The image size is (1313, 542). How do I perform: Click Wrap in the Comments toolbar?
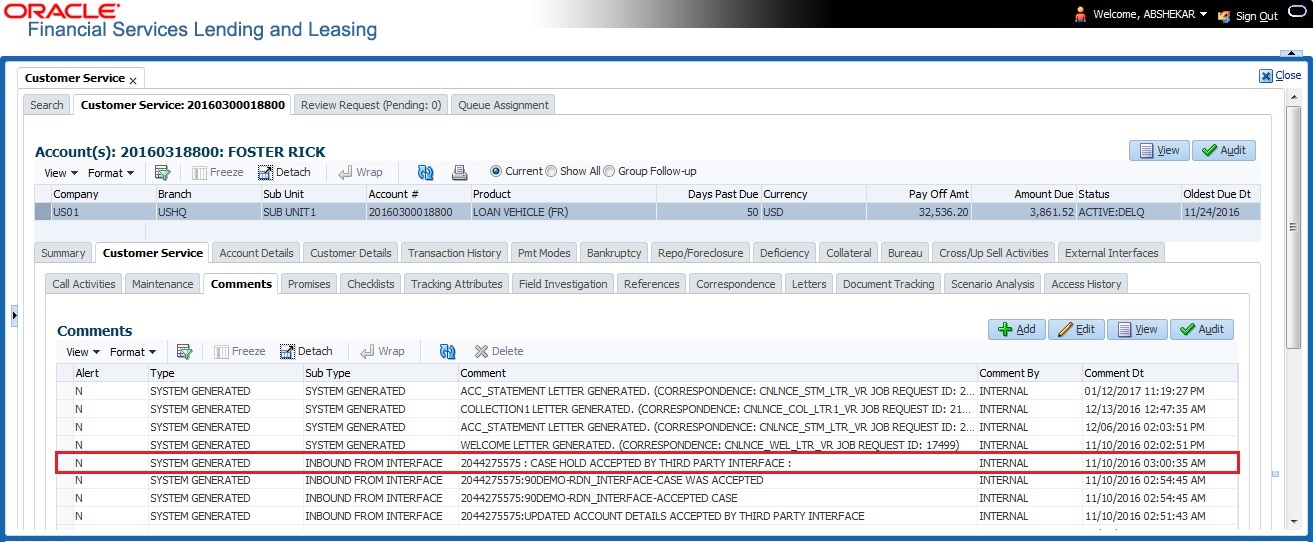coord(382,351)
